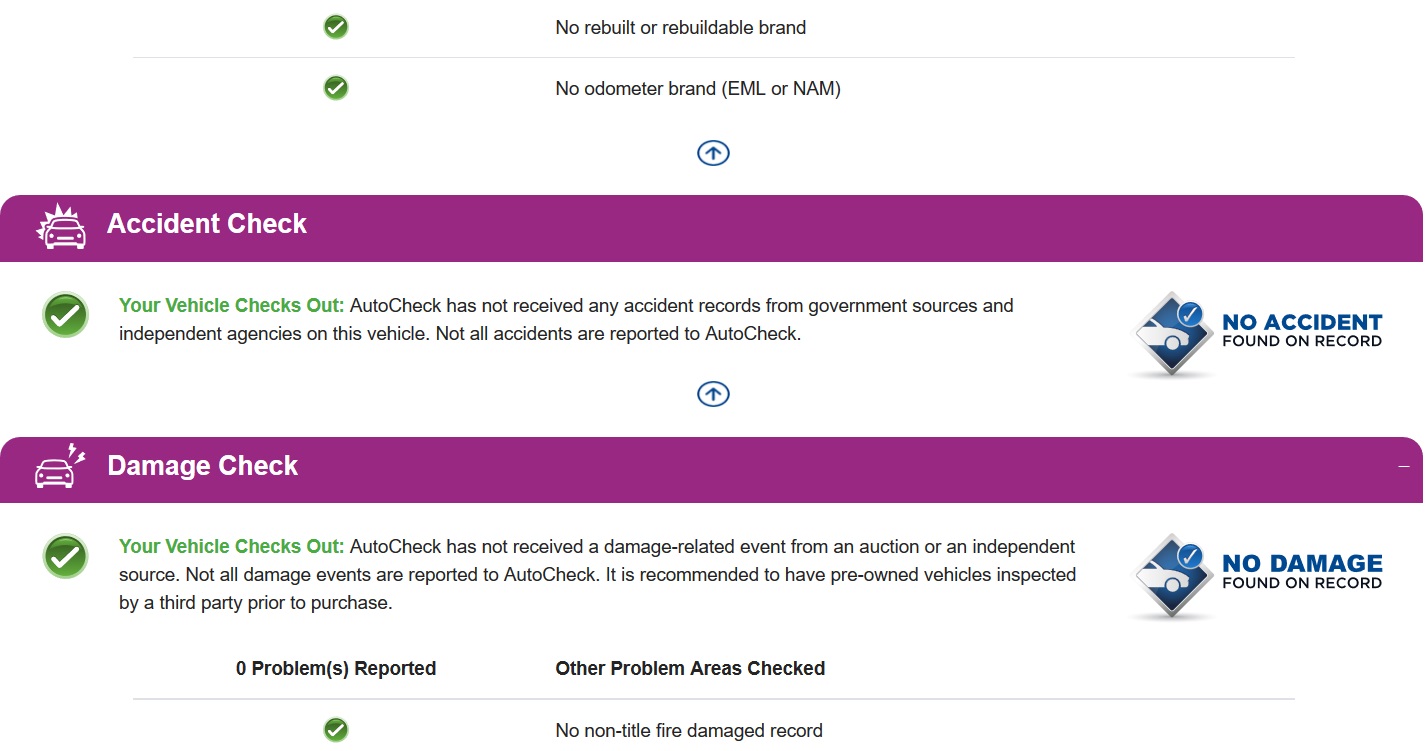Click the 0 Problem(s) Reported column heading

pyautogui.click(x=336, y=668)
